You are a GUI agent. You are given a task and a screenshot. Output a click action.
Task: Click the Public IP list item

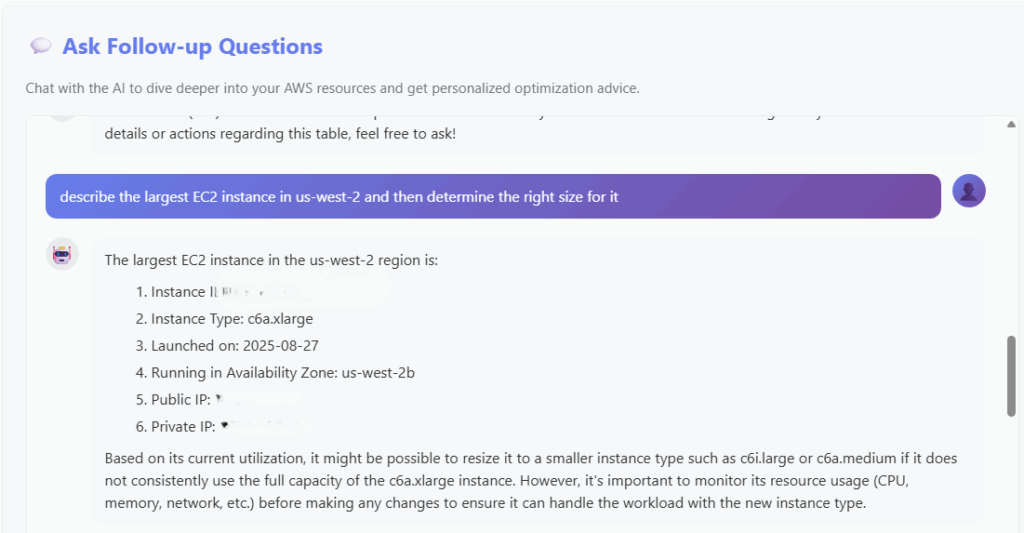180,400
